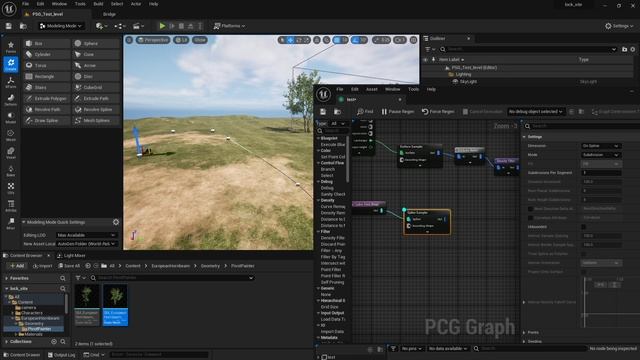This screenshot has width=640, height=360.
Task: Click the Perspective viewport mode button
Action: tap(153, 40)
